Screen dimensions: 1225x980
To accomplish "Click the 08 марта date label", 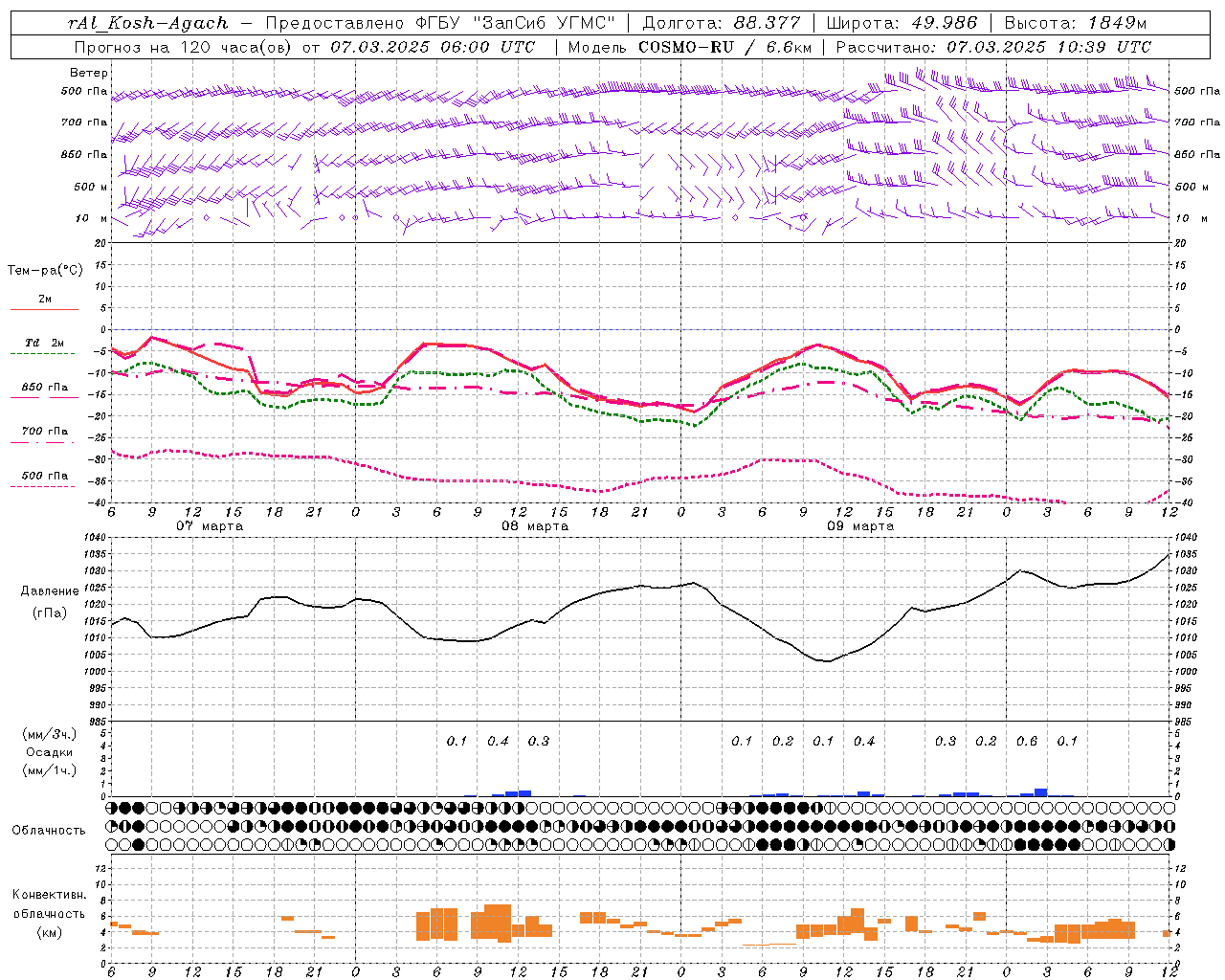I will click(535, 526).
